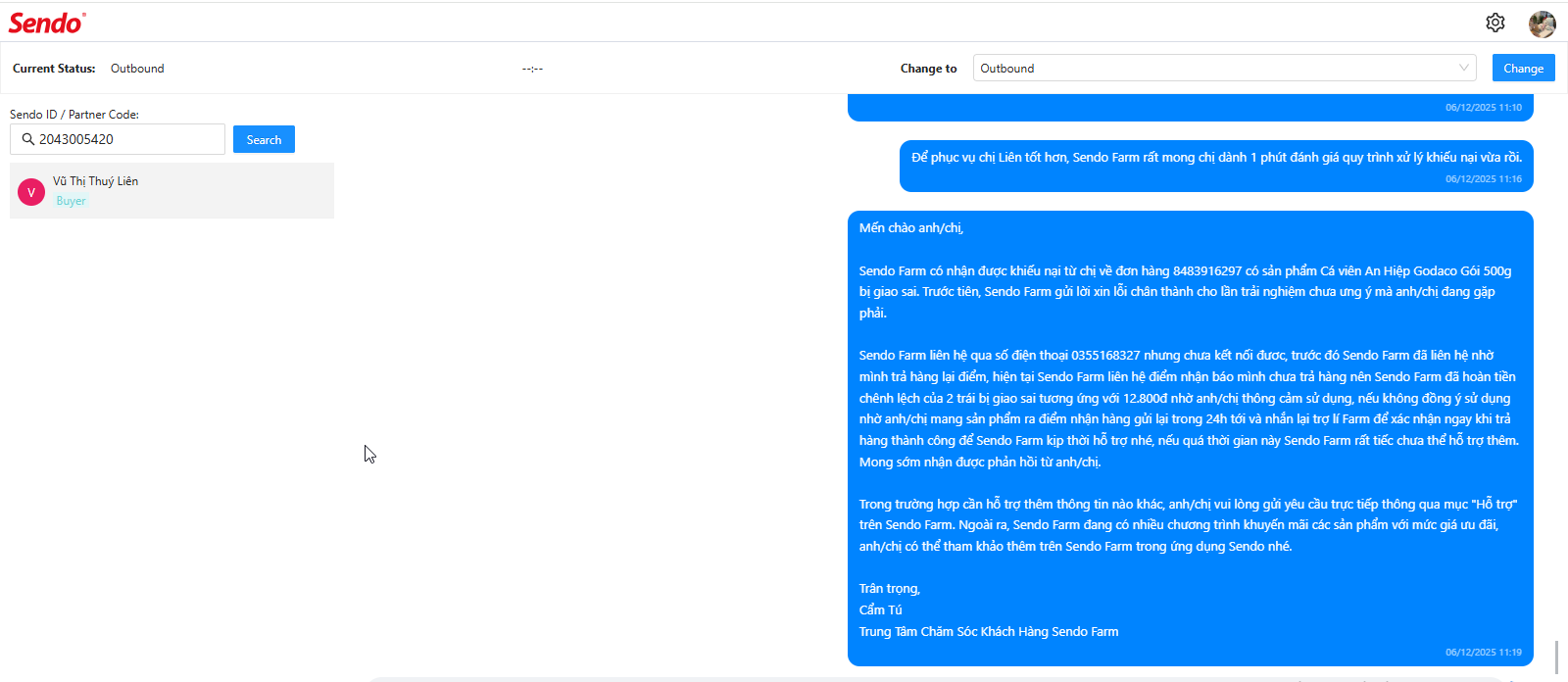This screenshot has width=1568, height=682.
Task: Click Trung Tâm Chăm Sóc Khách Hàng line
Action: click(x=989, y=631)
